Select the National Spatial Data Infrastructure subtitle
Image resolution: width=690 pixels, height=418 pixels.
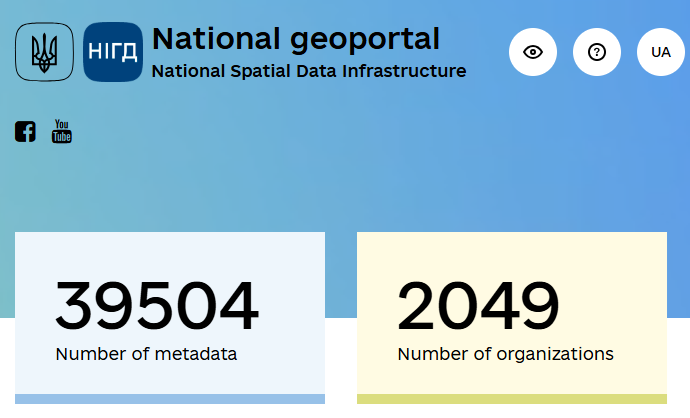[309, 71]
